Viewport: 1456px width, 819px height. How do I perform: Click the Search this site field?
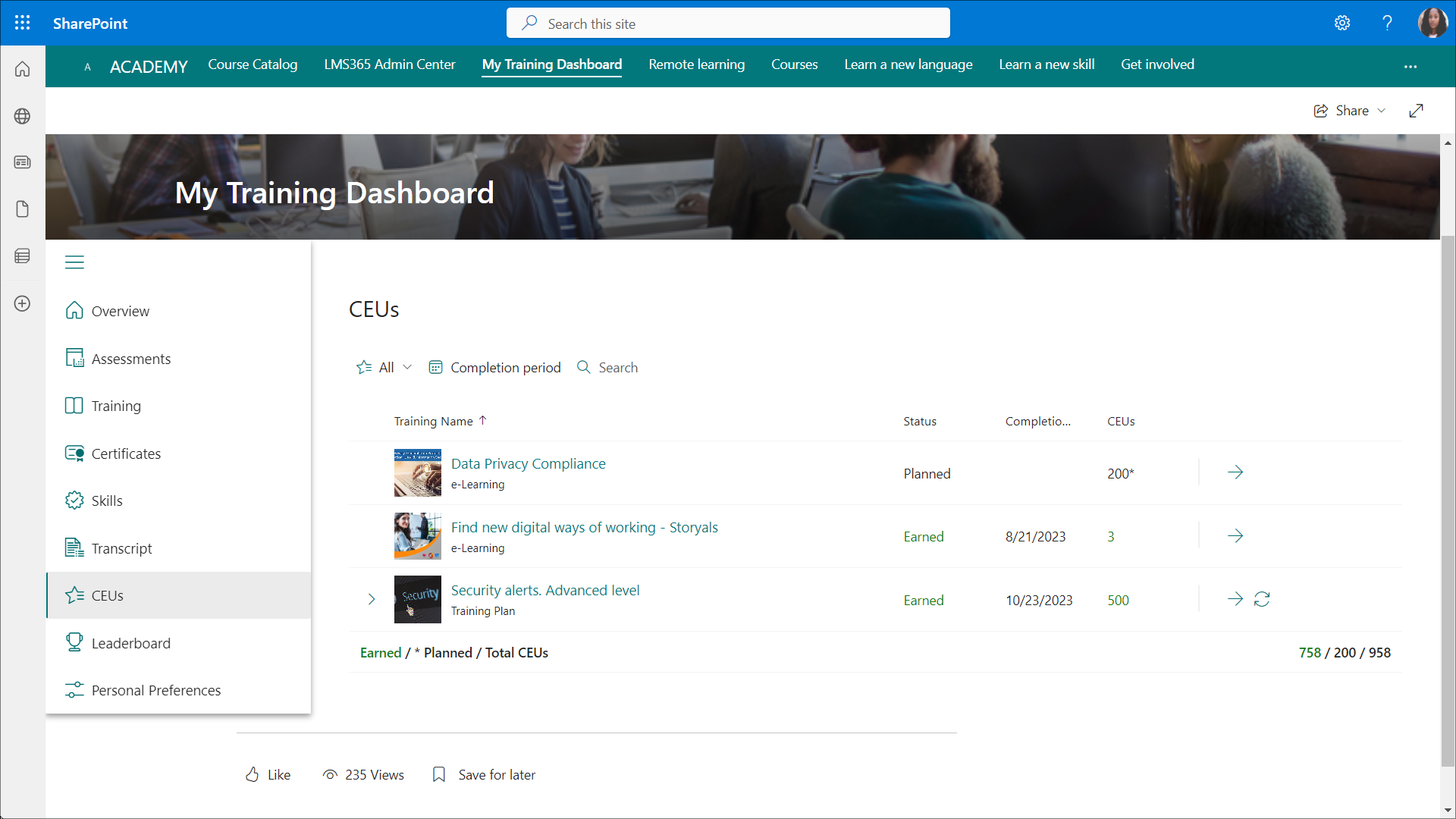point(728,24)
